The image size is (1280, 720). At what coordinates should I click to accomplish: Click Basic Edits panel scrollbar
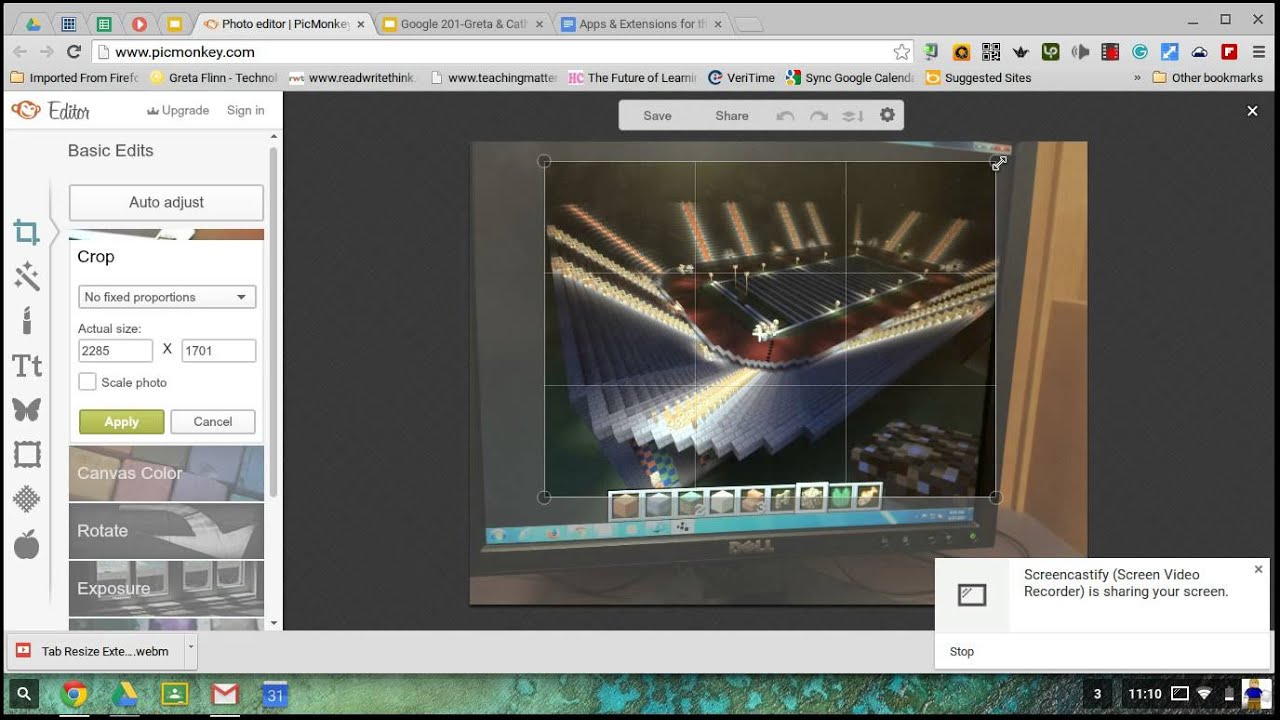click(273, 320)
